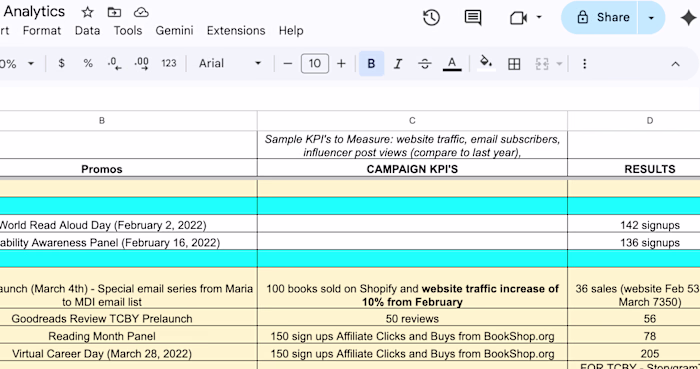The width and height of the screenshot is (700, 369).
Task: Open the Gemini menu
Action: click(x=174, y=30)
